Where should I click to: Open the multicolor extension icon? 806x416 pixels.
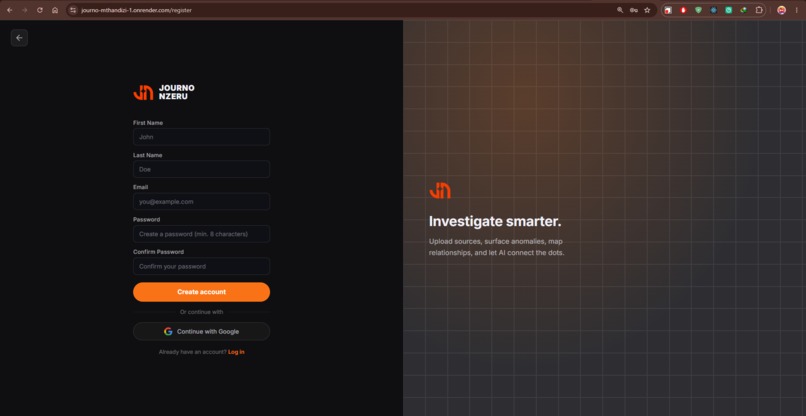743,10
